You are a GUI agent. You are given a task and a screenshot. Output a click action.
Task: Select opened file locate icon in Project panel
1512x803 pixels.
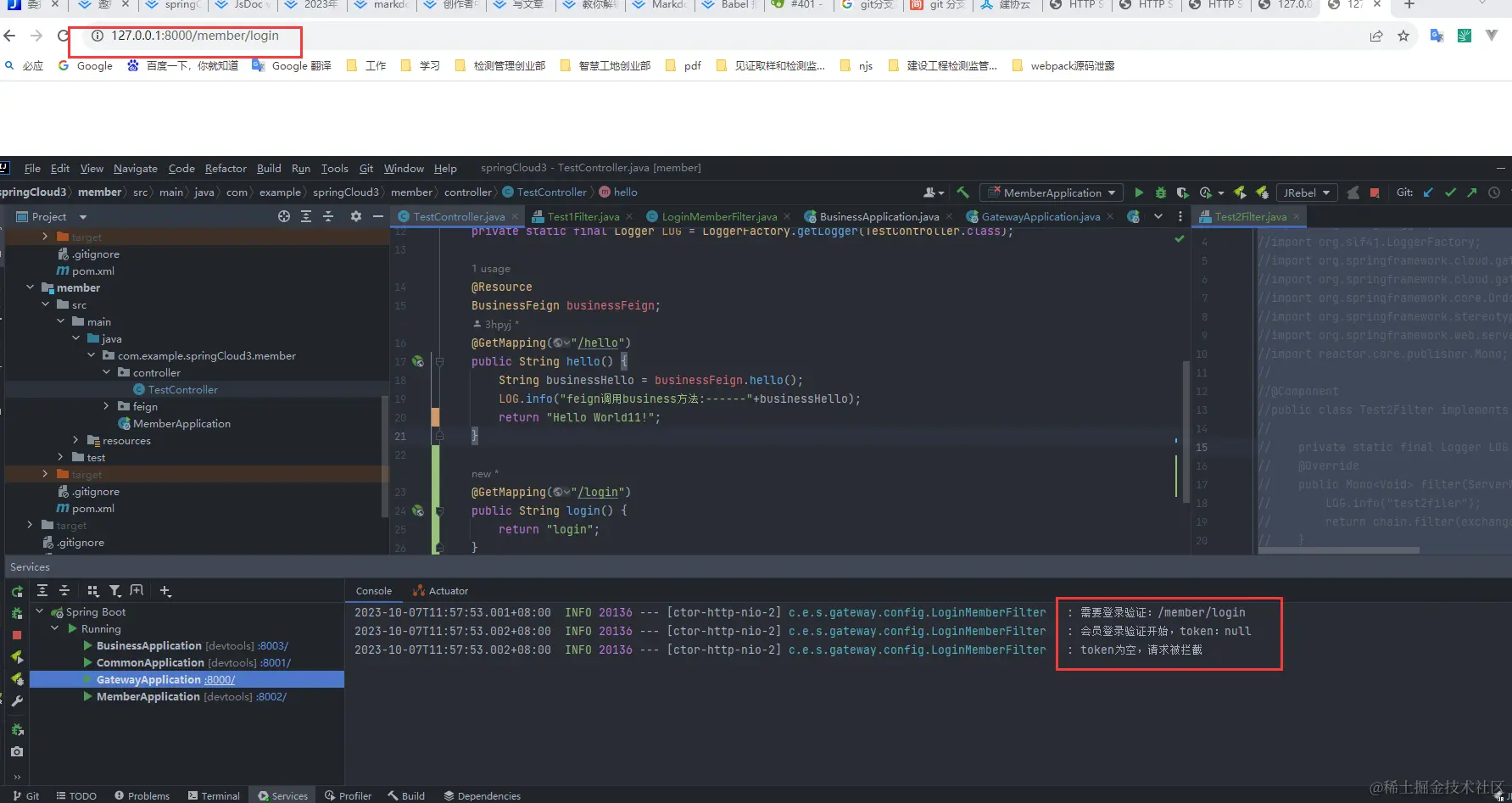click(284, 216)
